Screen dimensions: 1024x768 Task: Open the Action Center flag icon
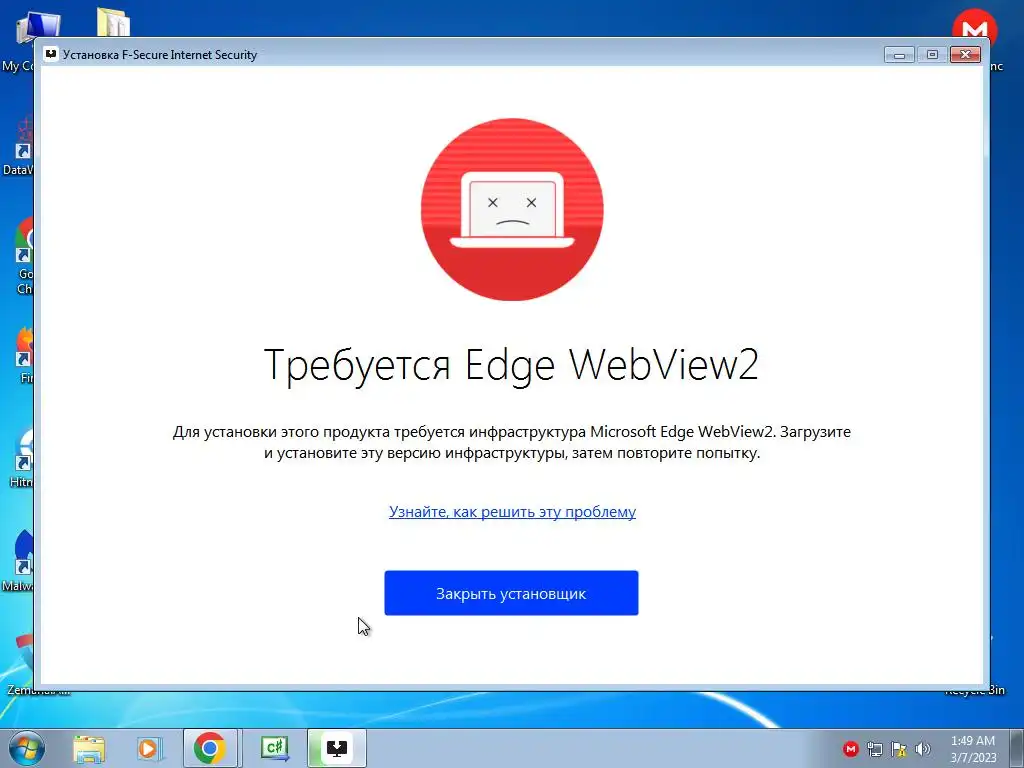coord(899,749)
